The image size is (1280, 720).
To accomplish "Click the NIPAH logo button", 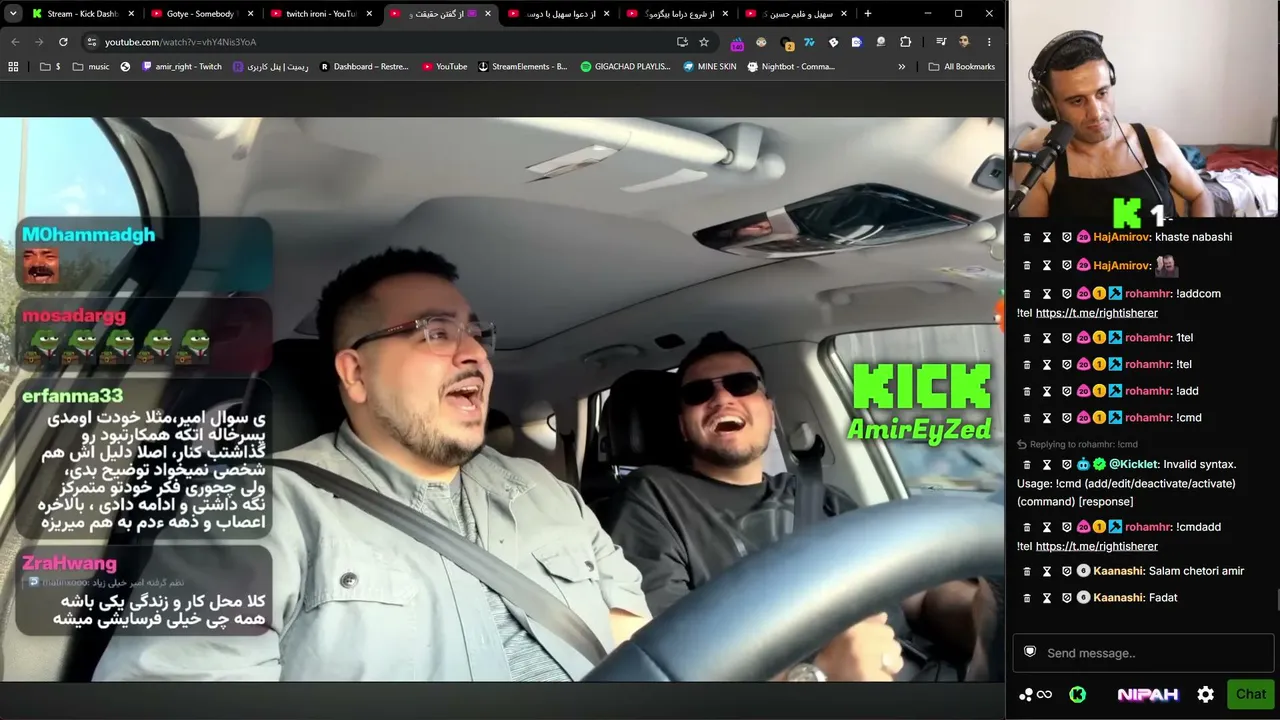I will pyautogui.click(x=1147, y=695).
